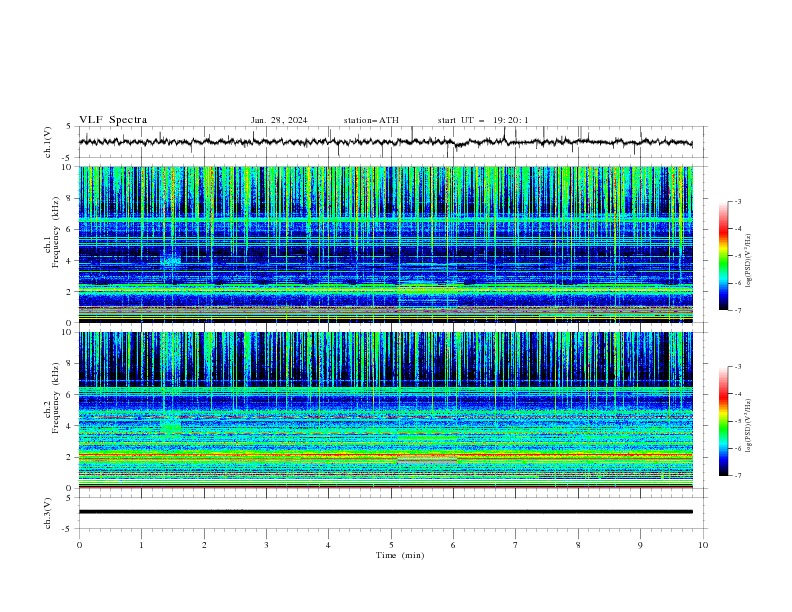Click the "-4" value on ch.2 color bar
This screenshot has width=792, height=612.
tap(738, 394)
